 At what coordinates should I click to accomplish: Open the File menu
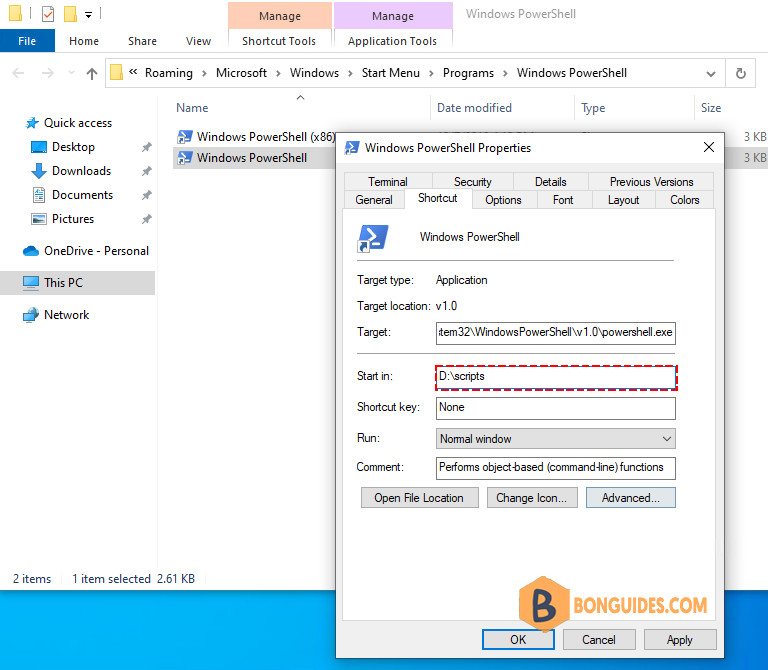pos(27,41)
